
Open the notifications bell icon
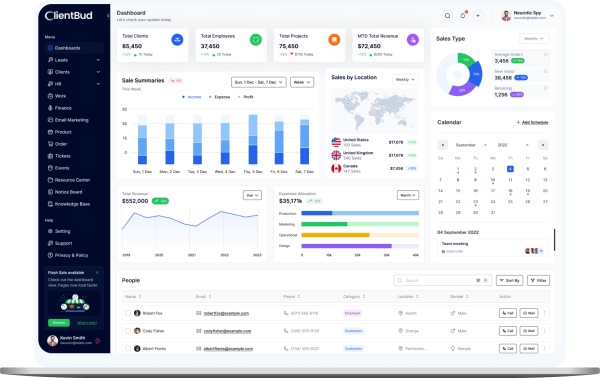(463, 16)
